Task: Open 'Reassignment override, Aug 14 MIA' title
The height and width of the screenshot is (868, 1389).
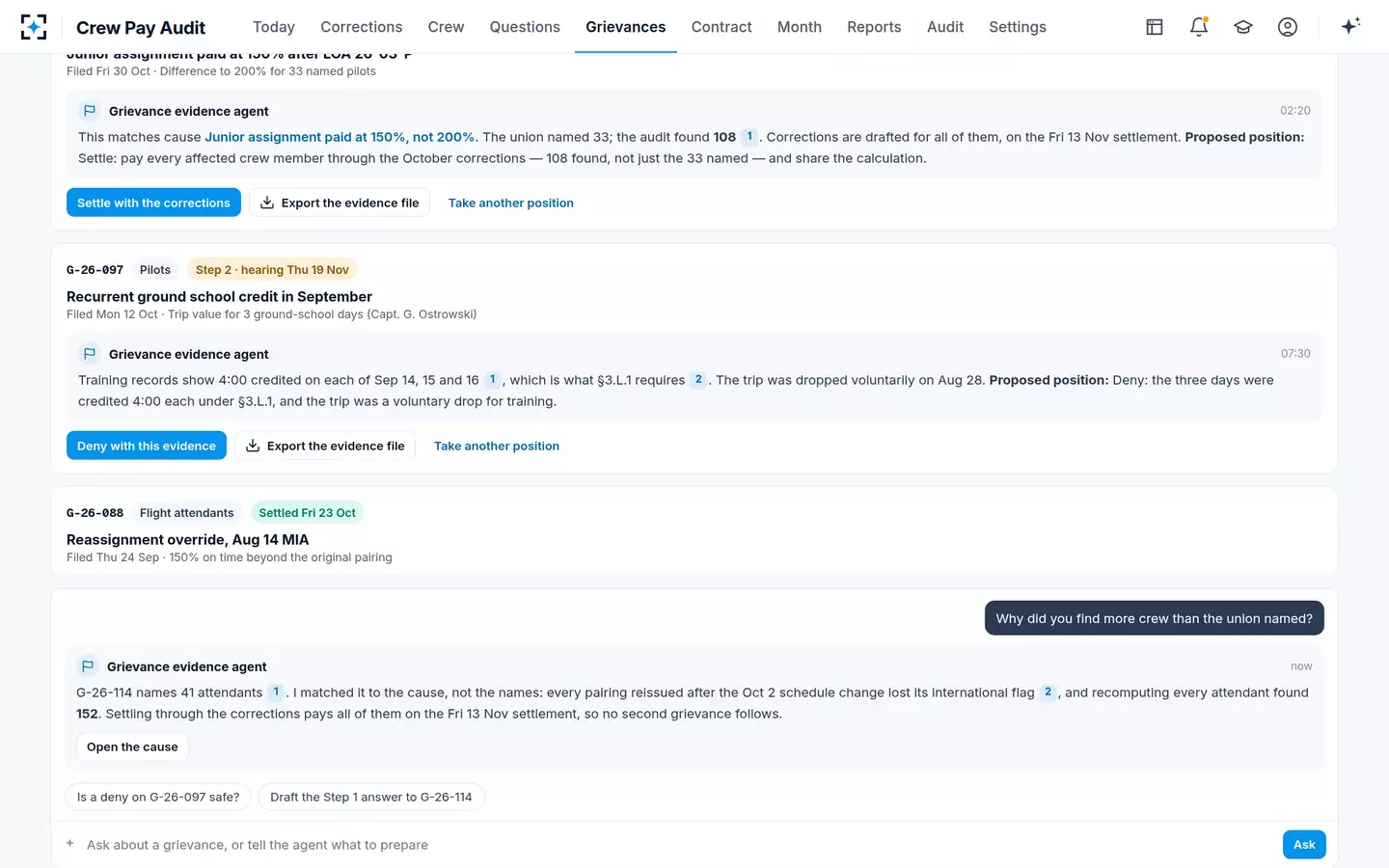Action: coord(188,539)
